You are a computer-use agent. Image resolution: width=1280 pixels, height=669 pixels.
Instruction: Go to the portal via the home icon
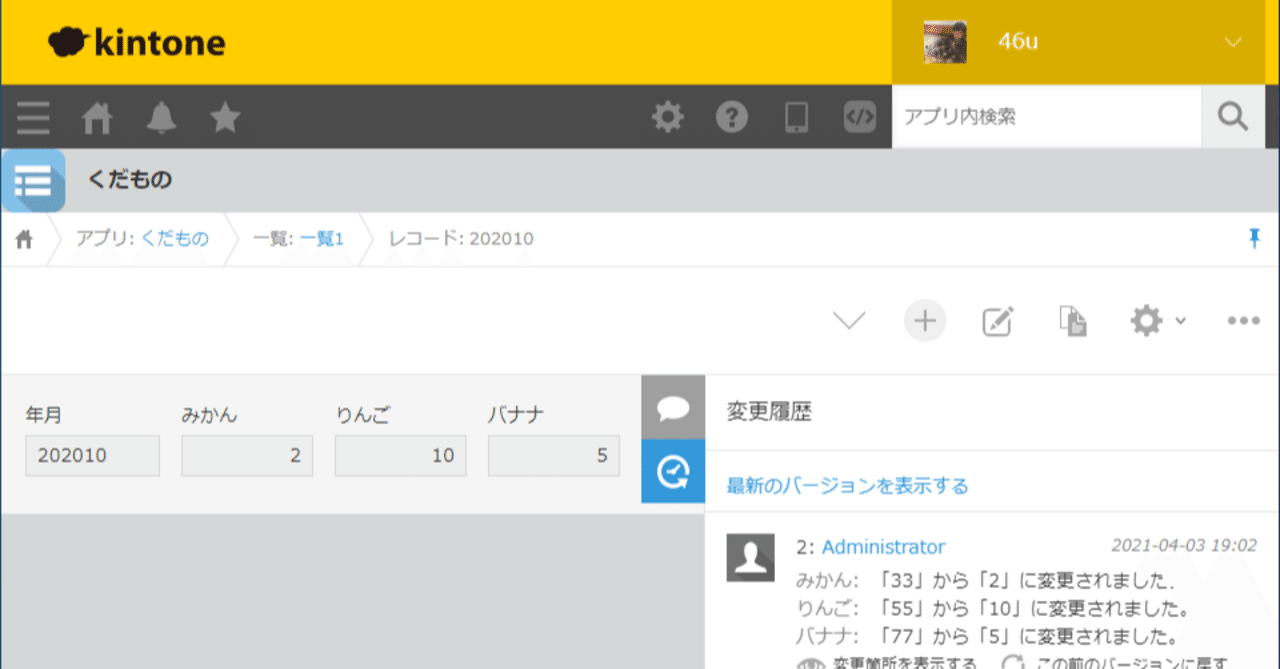97,117
